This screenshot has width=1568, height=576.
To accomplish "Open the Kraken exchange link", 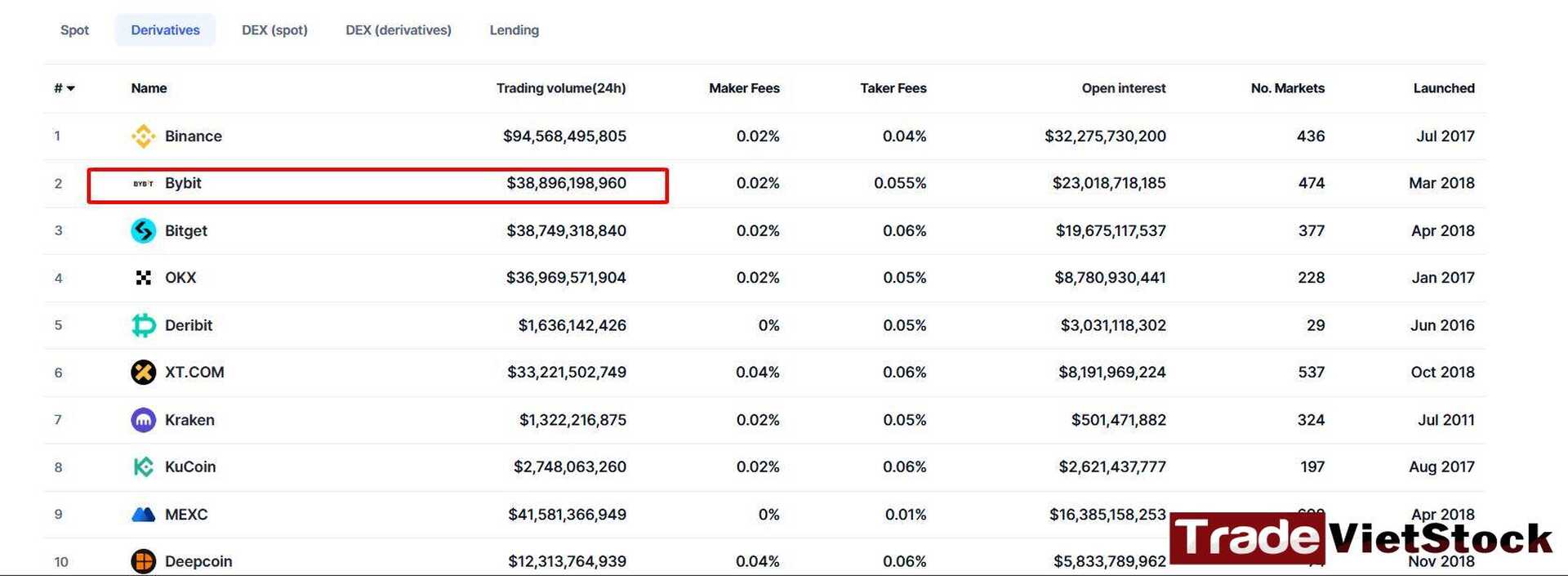I will coord(189,420).
